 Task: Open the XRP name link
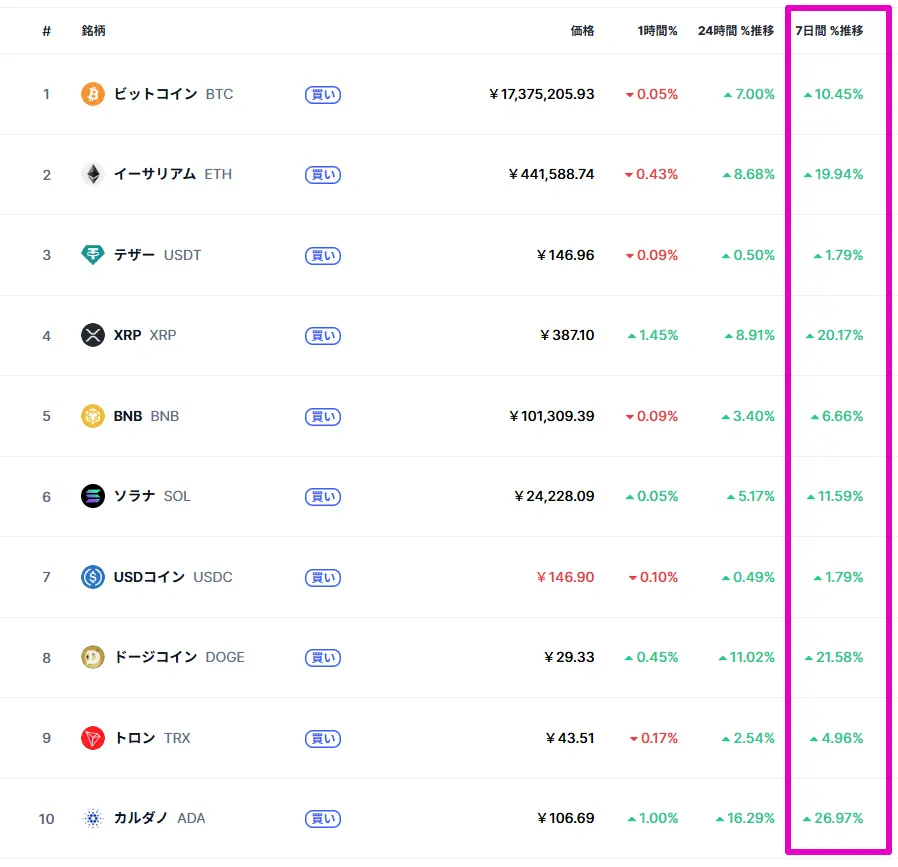click(x=145, y=335)
